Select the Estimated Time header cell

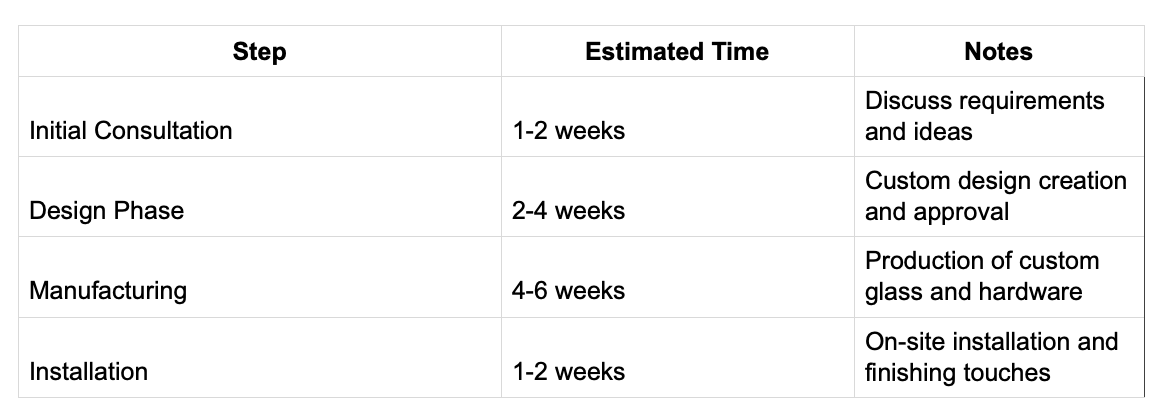677,52
